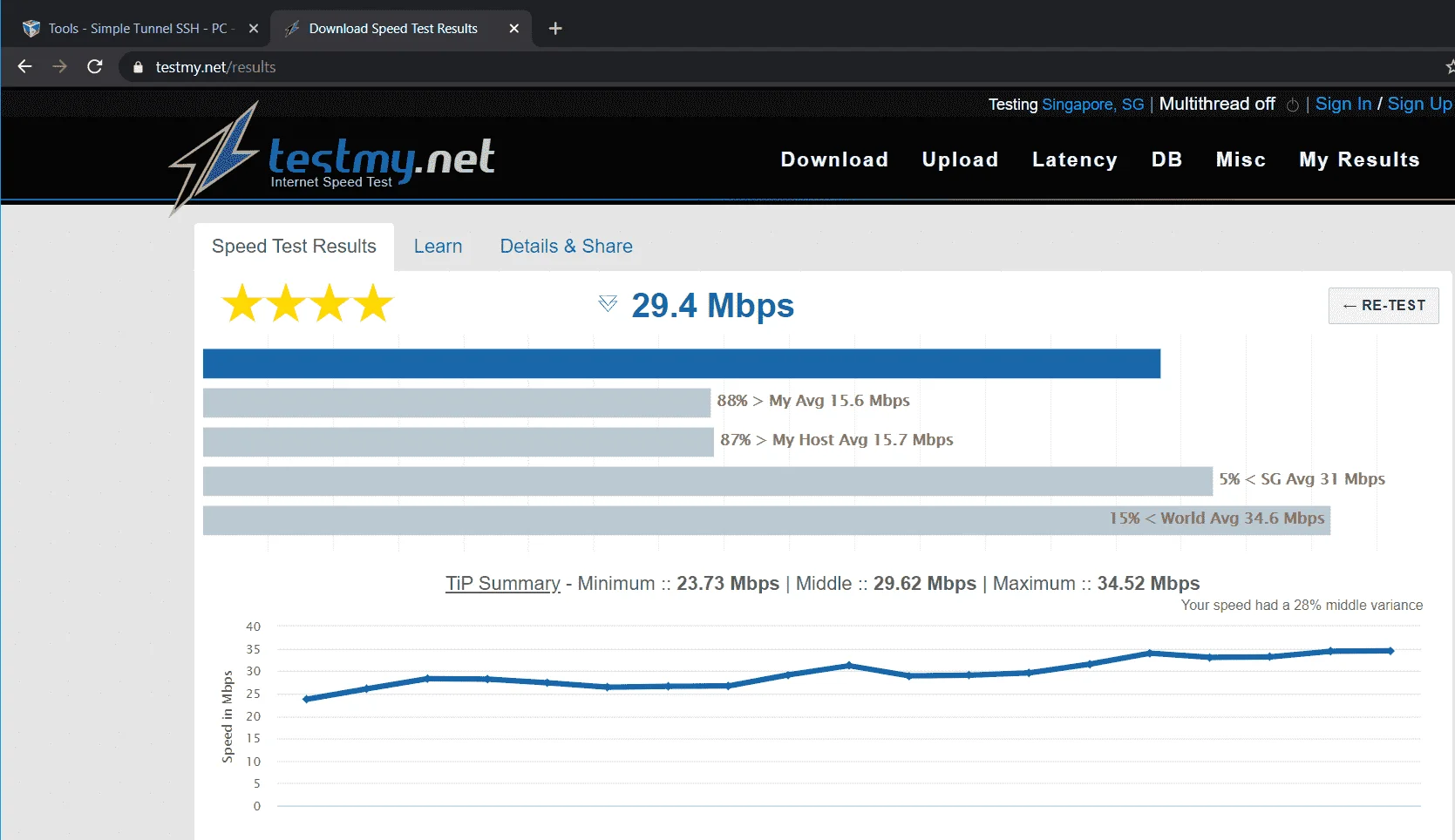Close the Download Speed Test Results tab
This screenshot has width=1455, height=840.
(514, 29)
